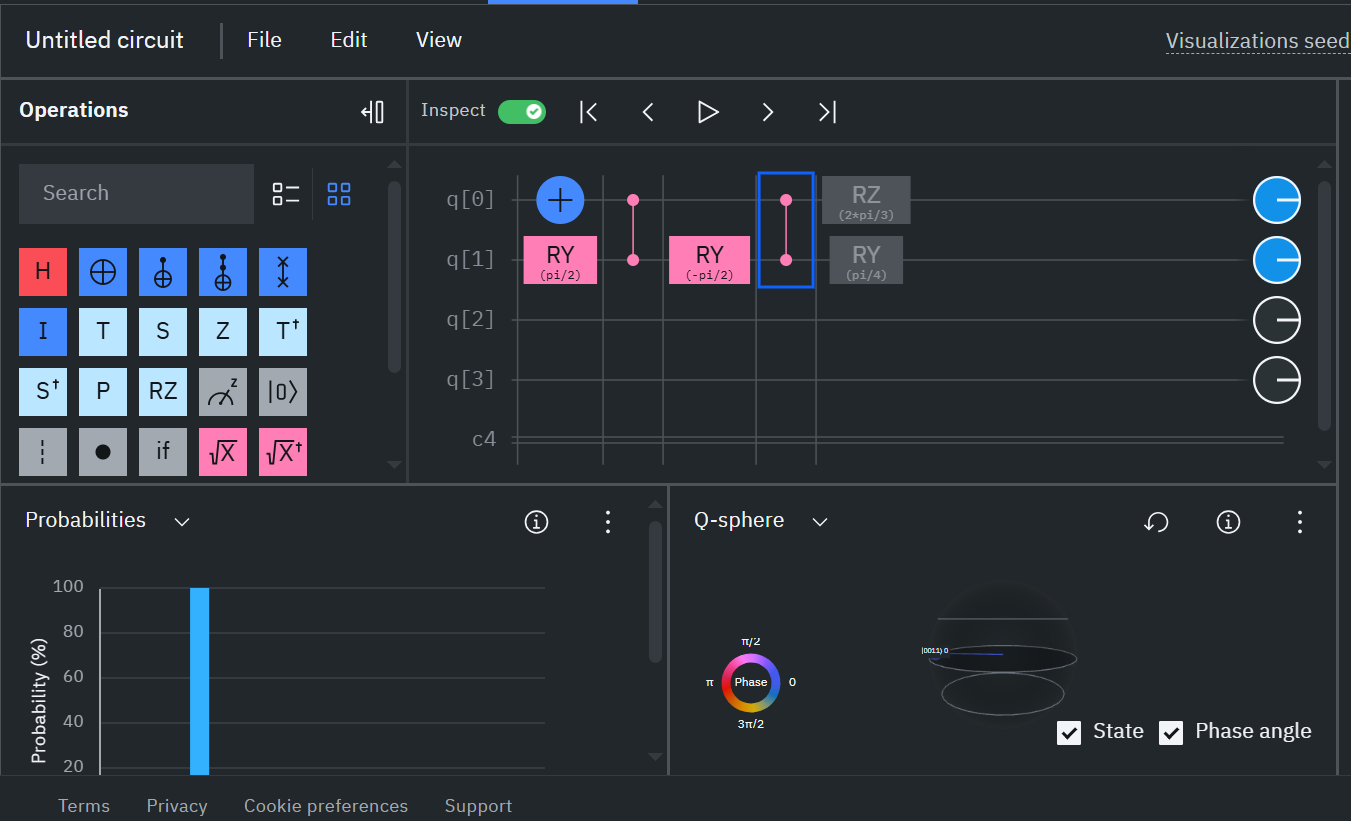Open the Support link
The width and height of the screenshot is (1351, 821).
[x=478, y=806]
